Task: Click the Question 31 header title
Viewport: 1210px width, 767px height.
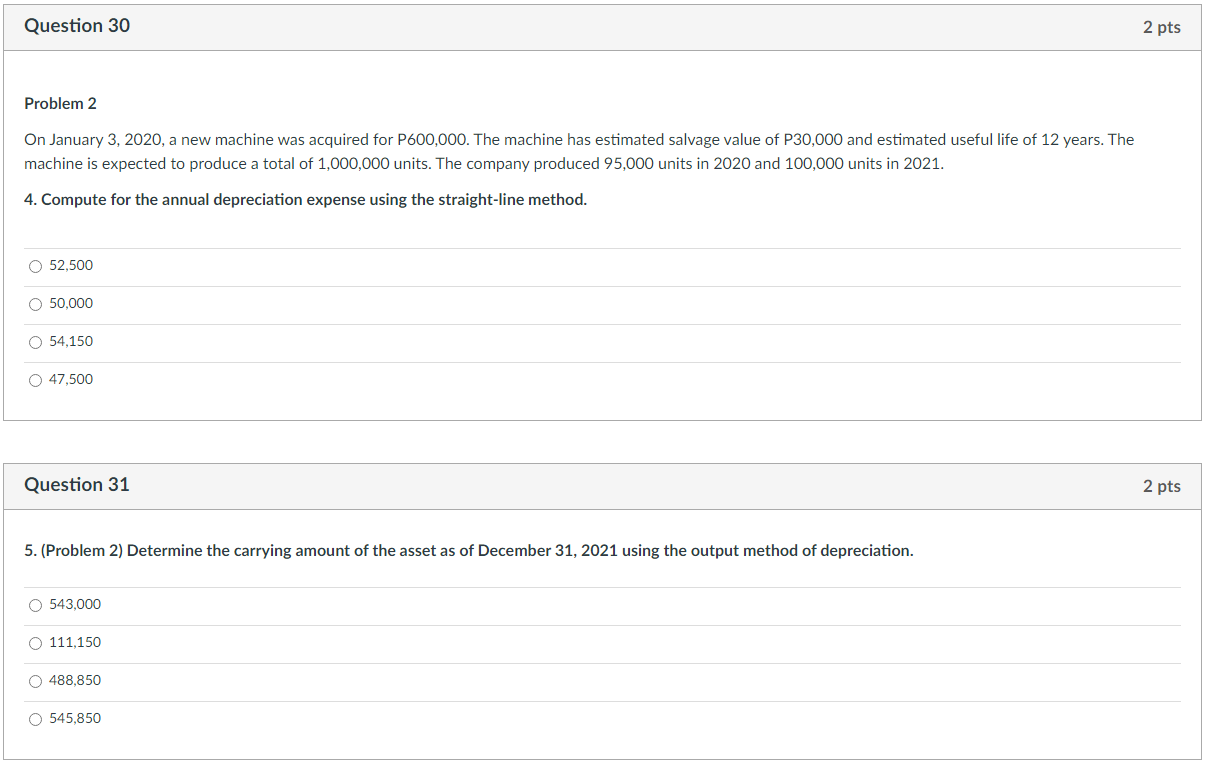Action: tap(77, 485)
